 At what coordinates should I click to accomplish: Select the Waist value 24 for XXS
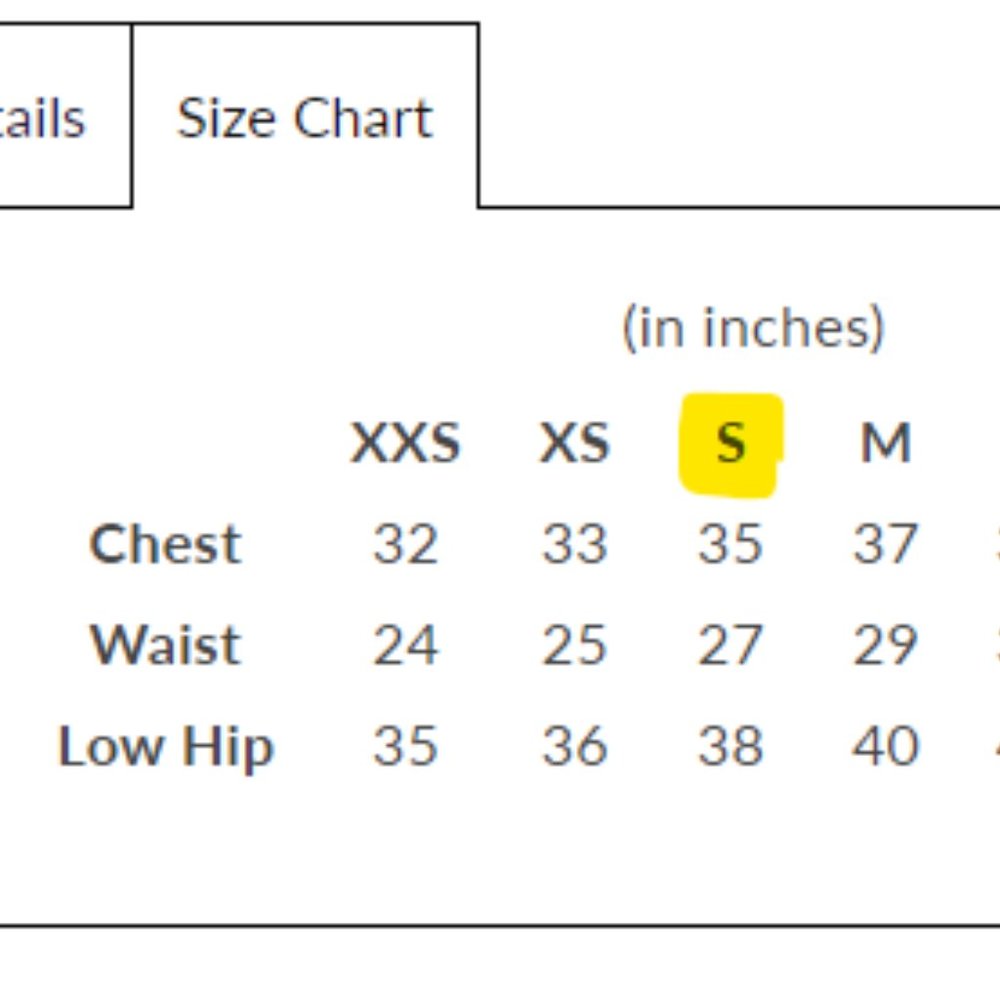tap(406, 645)
